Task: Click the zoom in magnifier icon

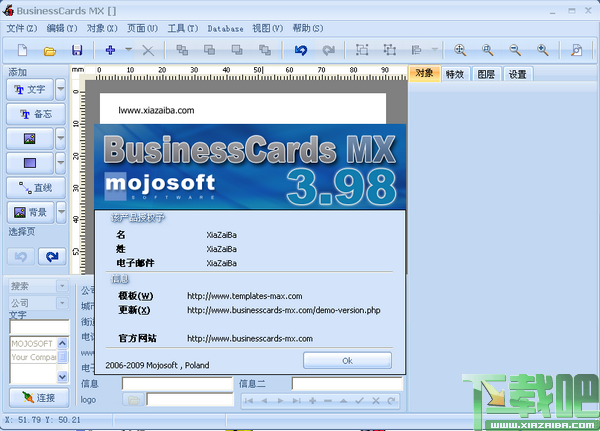Action: pos(543,50)
